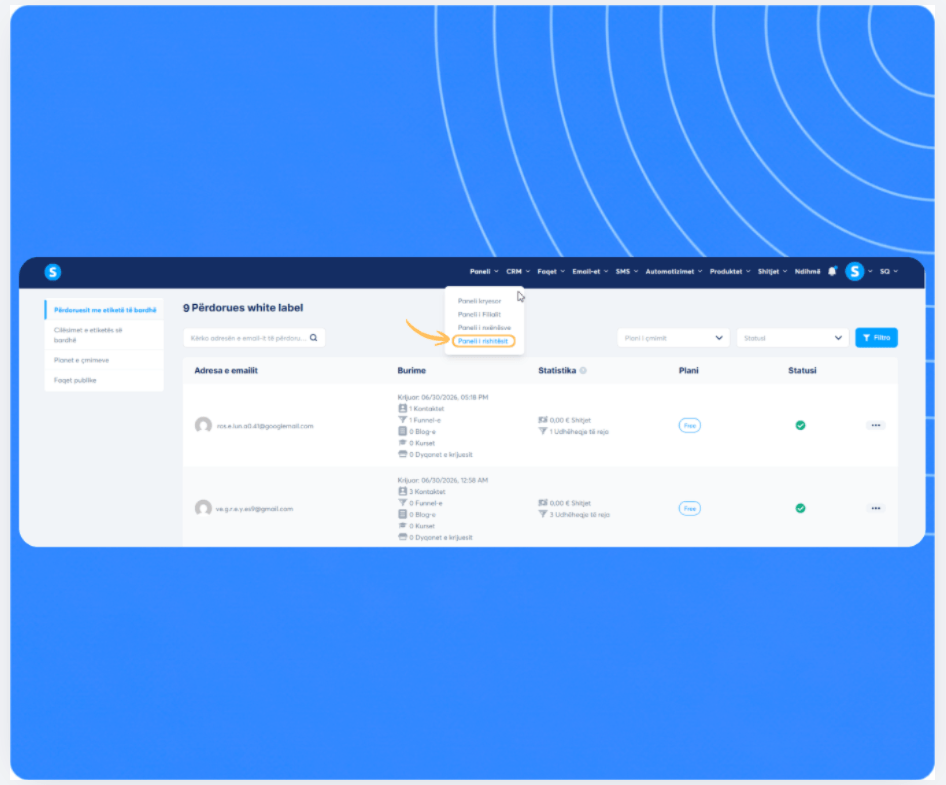This screenshot has height=785, width=946.
Task: Open 'Përdoruesit me etiketë të bardhë' sidebar tab
Action: coord(104,310)
